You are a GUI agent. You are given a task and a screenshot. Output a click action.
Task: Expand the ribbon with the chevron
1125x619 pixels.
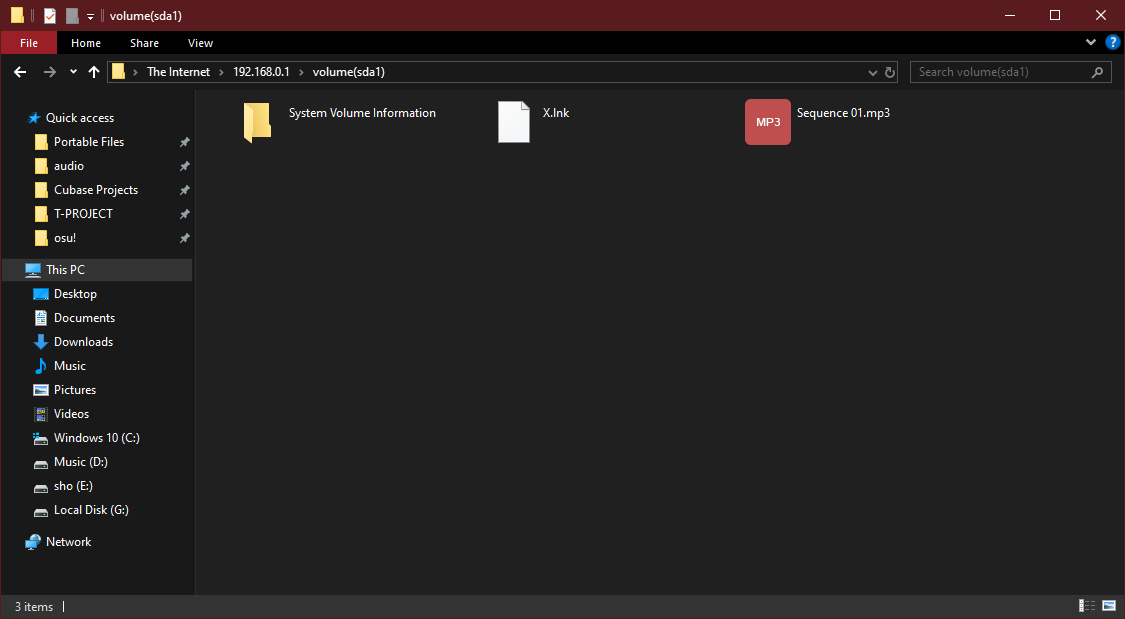[1091, 42]
